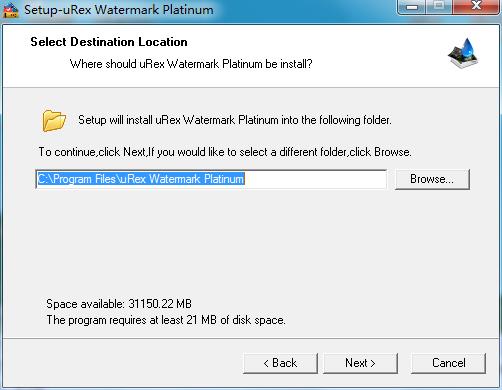502x390 pixels.
Task: Click 'Space available: 31150.22 MB' text
Action: coord(119,304)
